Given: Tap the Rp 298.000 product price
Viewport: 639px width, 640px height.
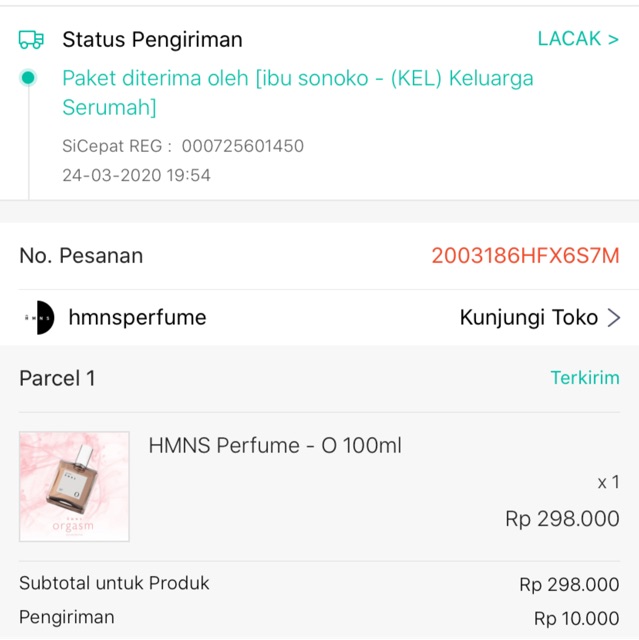Looking at the screenshot, I should coord(562,519).
